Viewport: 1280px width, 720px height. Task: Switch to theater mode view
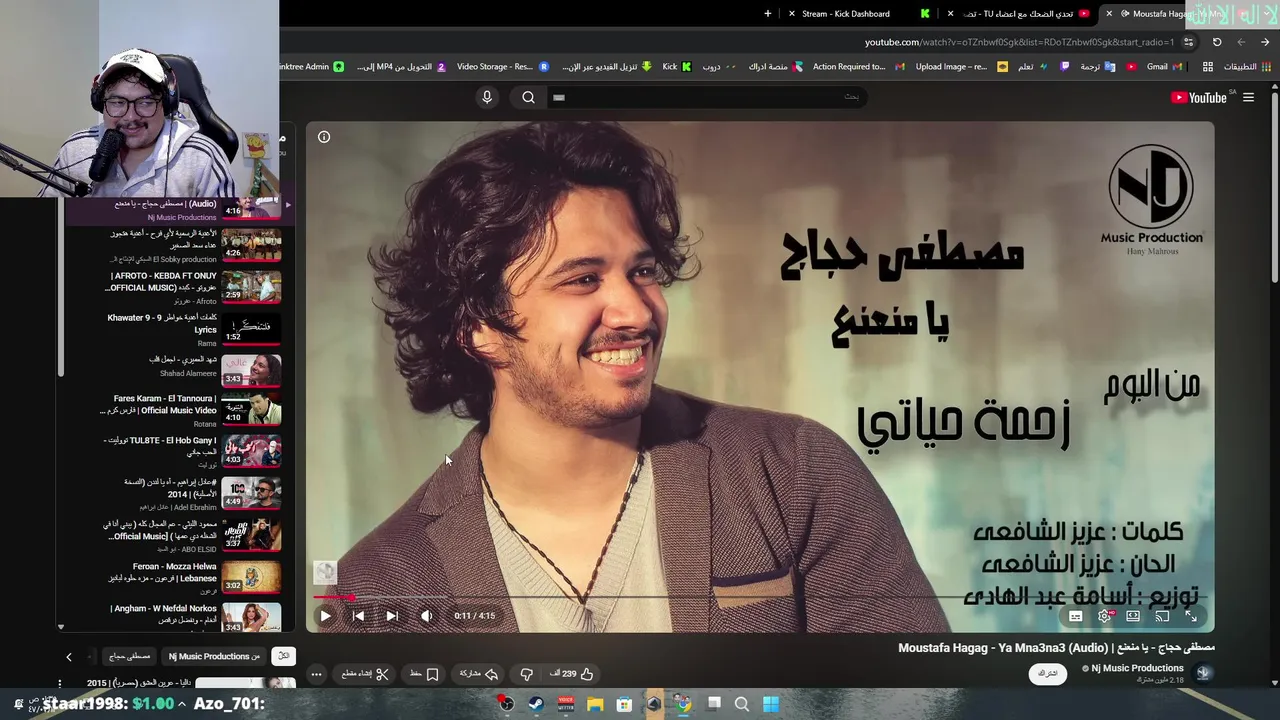(1133, 616)
